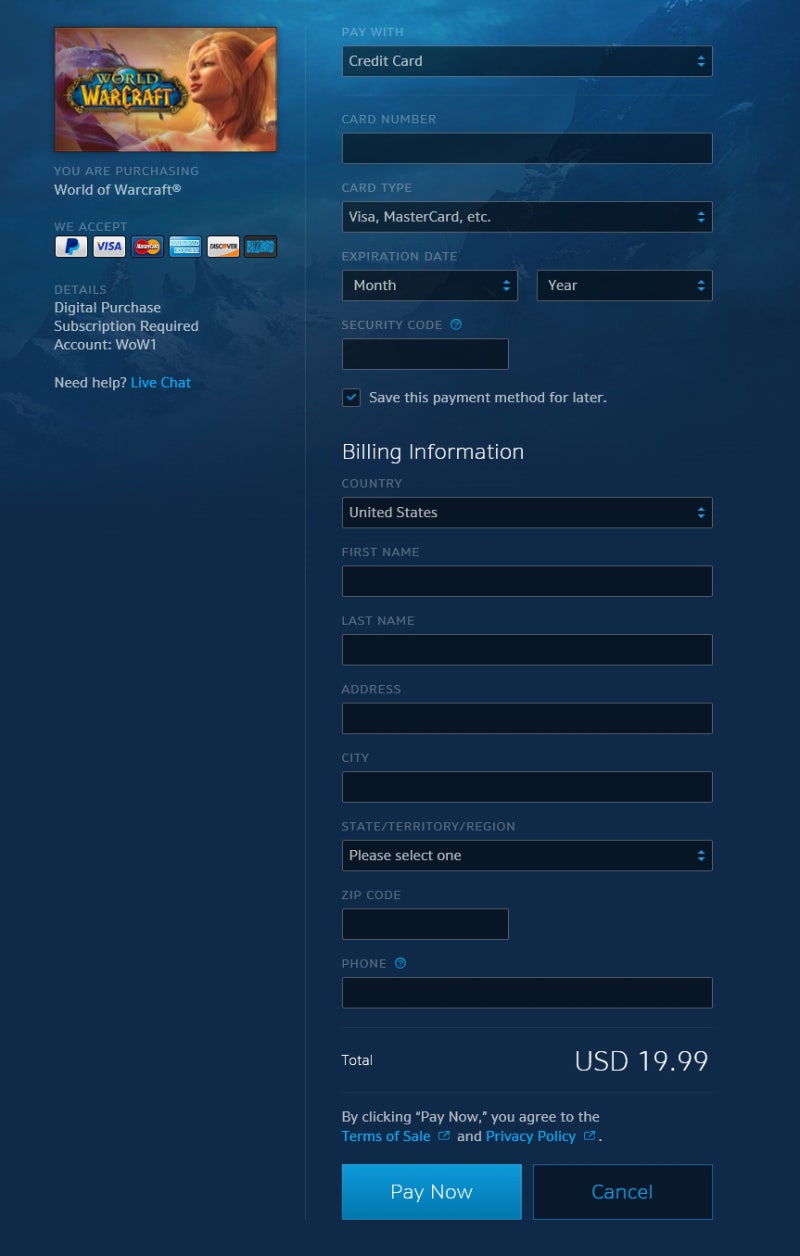Open the Terms of Sale link
The image size is (800, 1256).
(x=386, y=1136)
